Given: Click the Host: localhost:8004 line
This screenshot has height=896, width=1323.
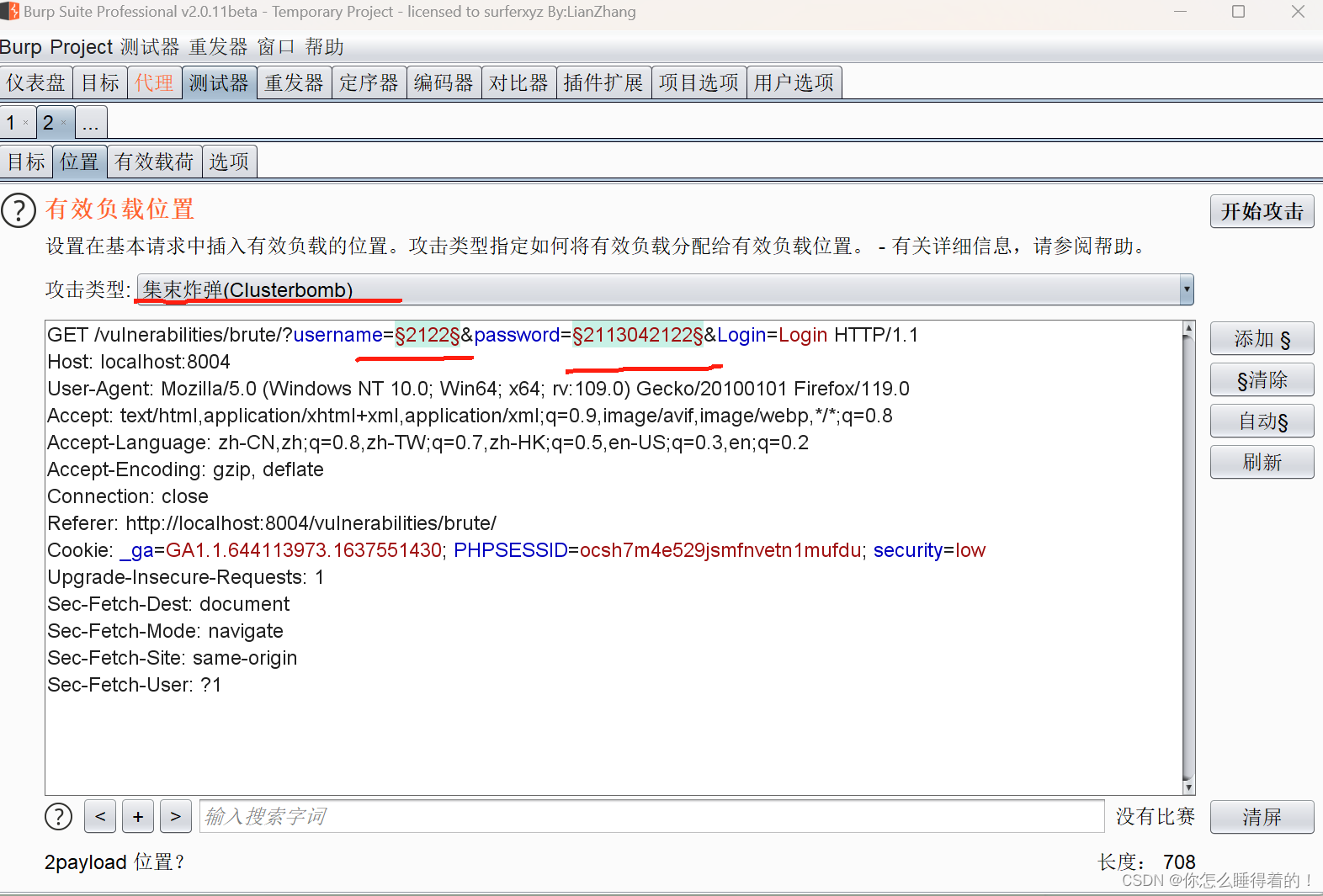Looking at the screenshot, I should 139,362.
